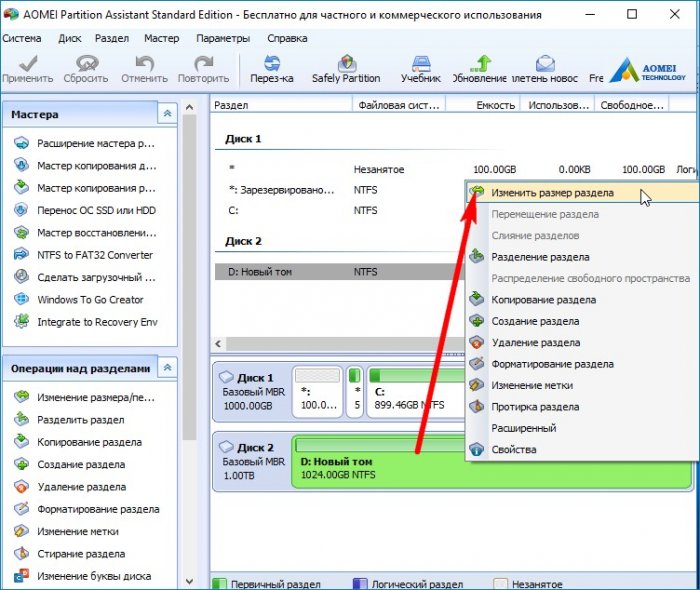Select Изменить размер раздела in context menu
The height and width of the screenshot is (590, 700).
tap(582, 193)
